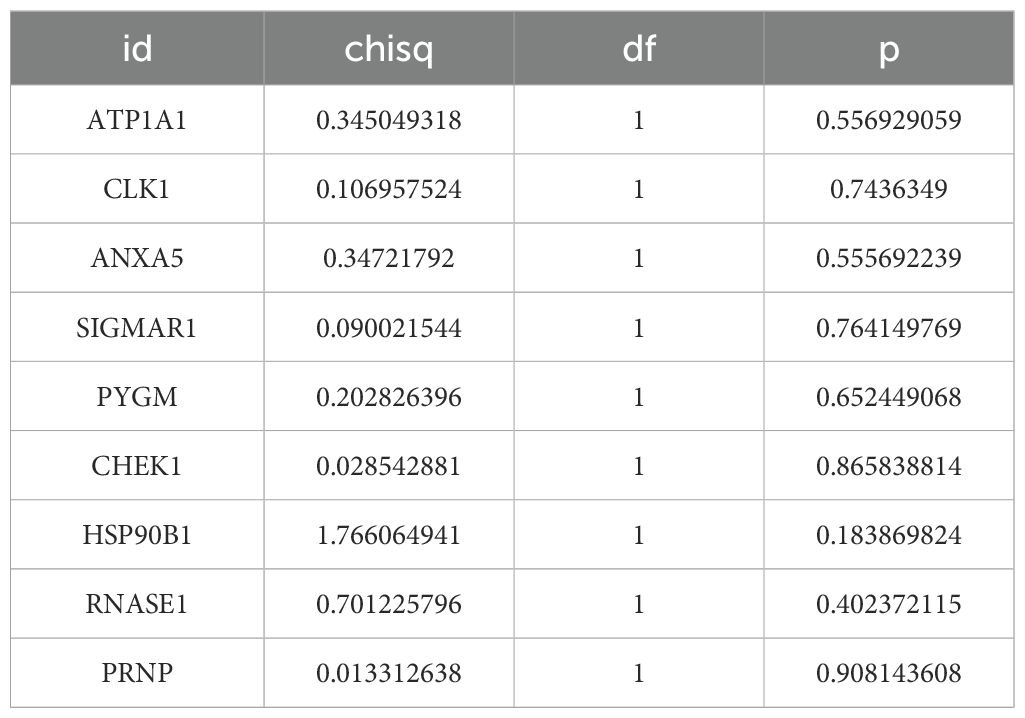
Task: Select the ATP1A1 id cell
Action: coord(137,121)
